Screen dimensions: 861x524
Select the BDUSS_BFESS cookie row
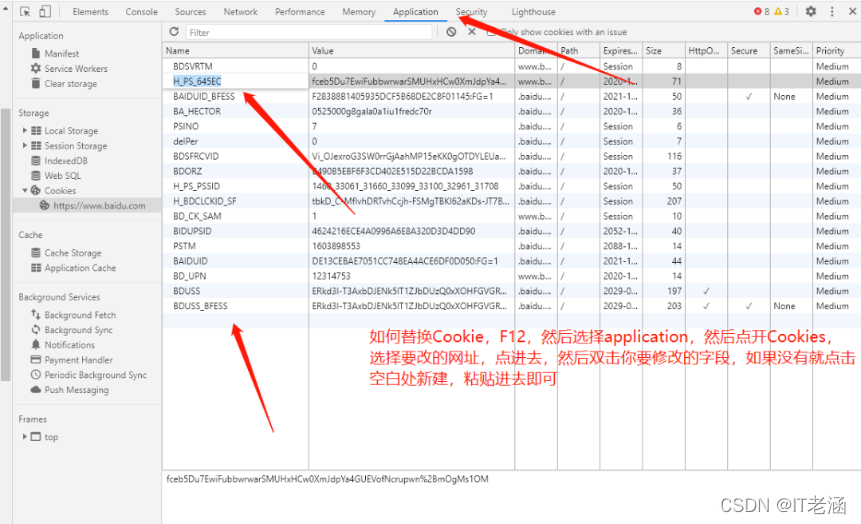pos(511,306)
